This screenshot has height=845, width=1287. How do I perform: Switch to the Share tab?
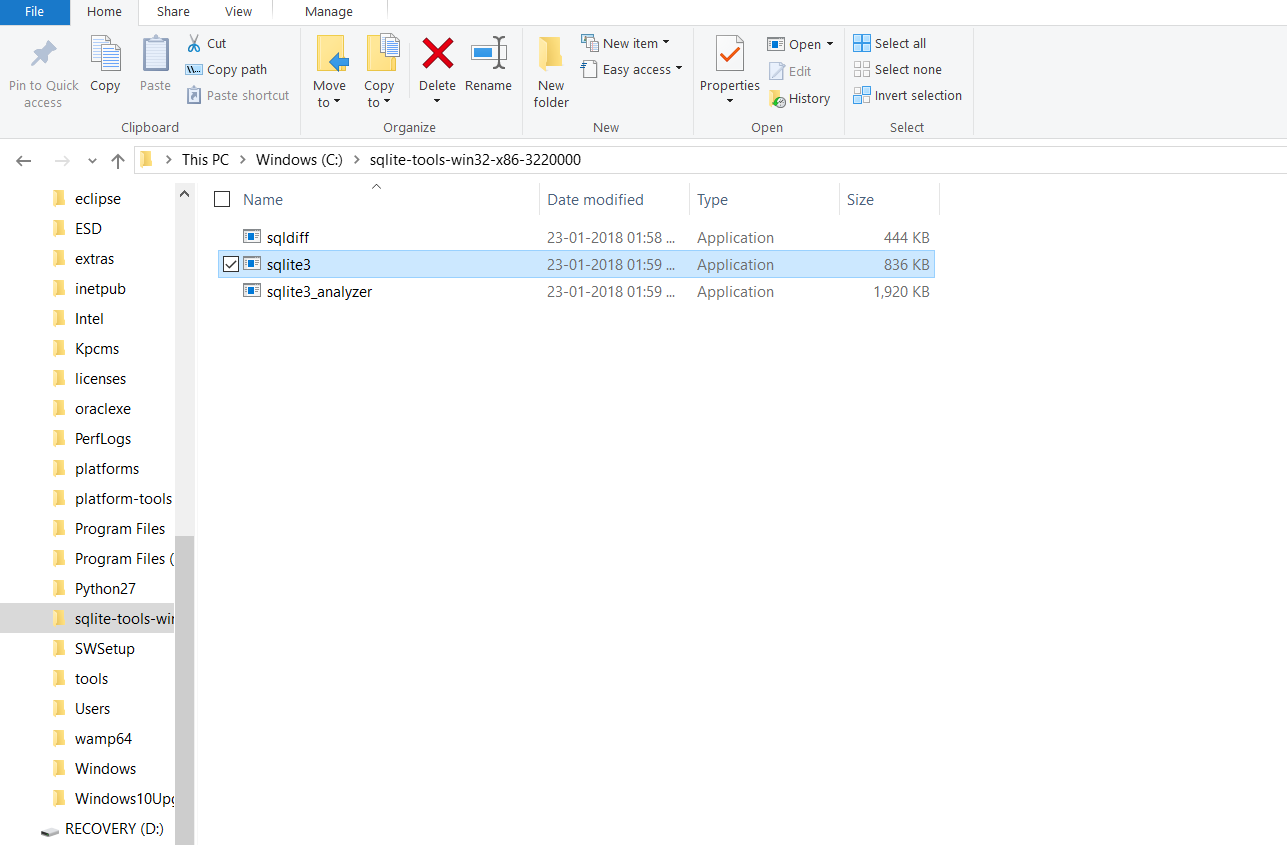click(173, 12)
